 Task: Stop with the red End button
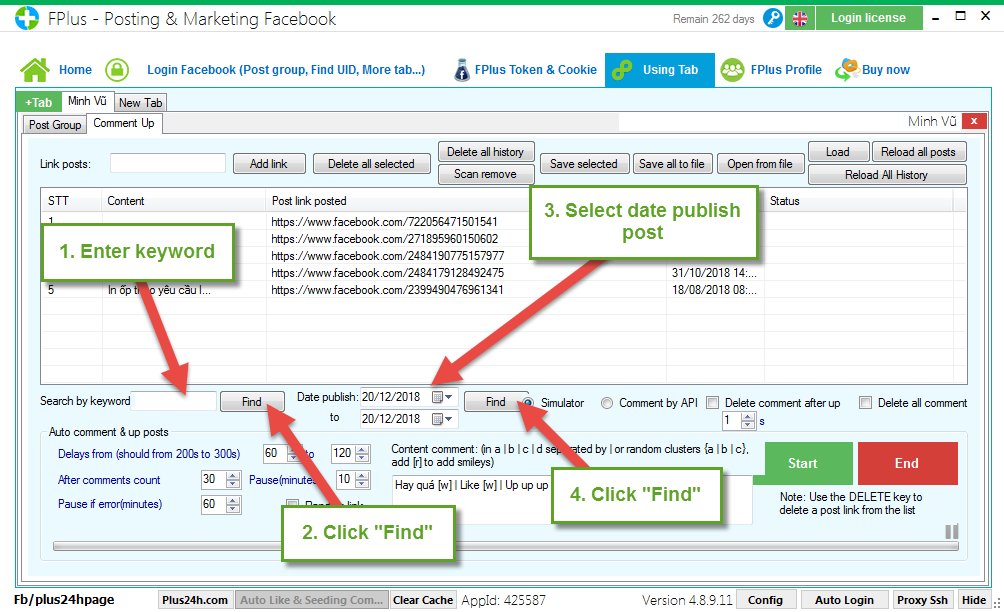tap(907, 463)
